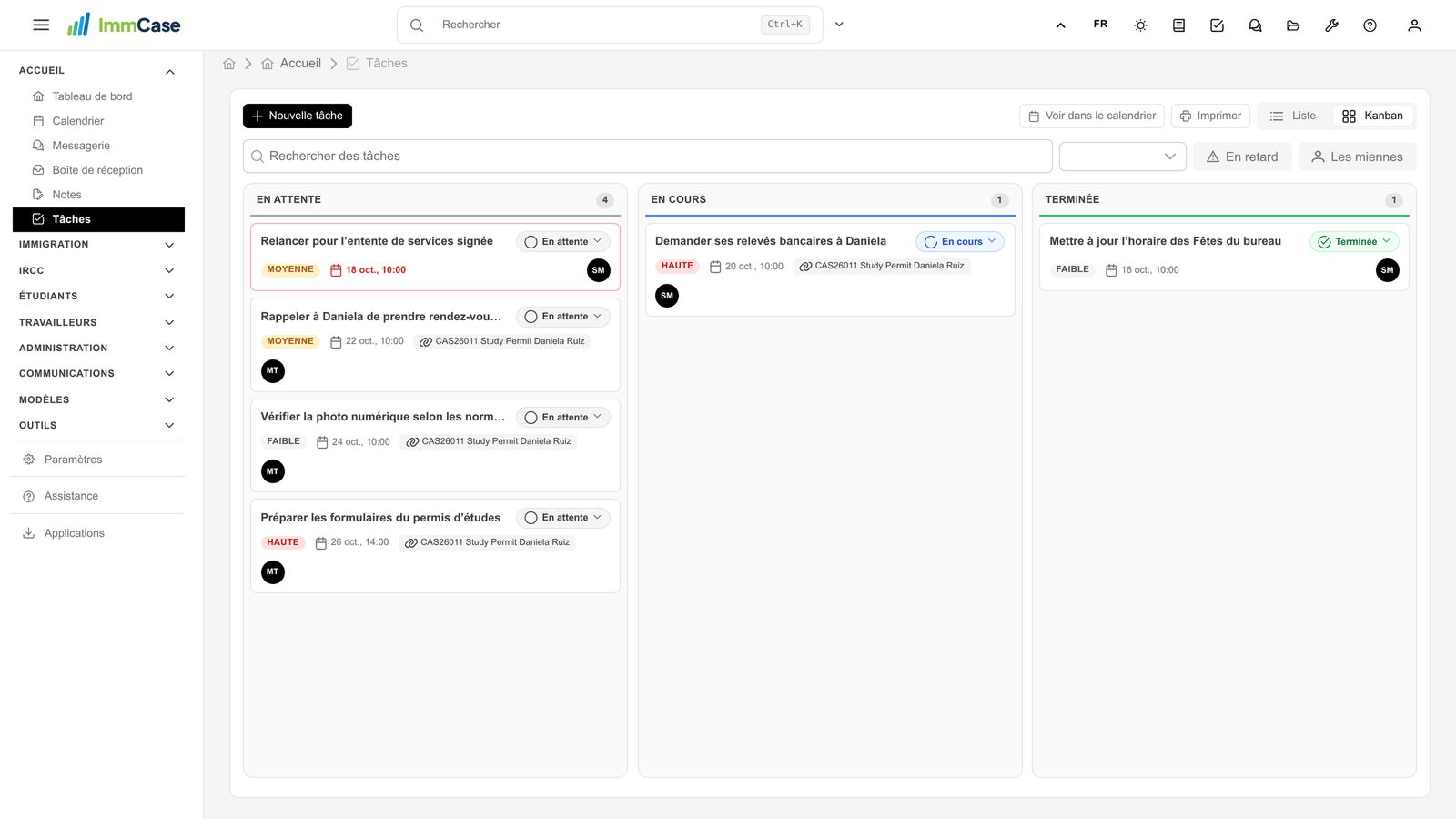Click the SM avatar on Relancer task card

pyautogui.click(x=598, y=270)
